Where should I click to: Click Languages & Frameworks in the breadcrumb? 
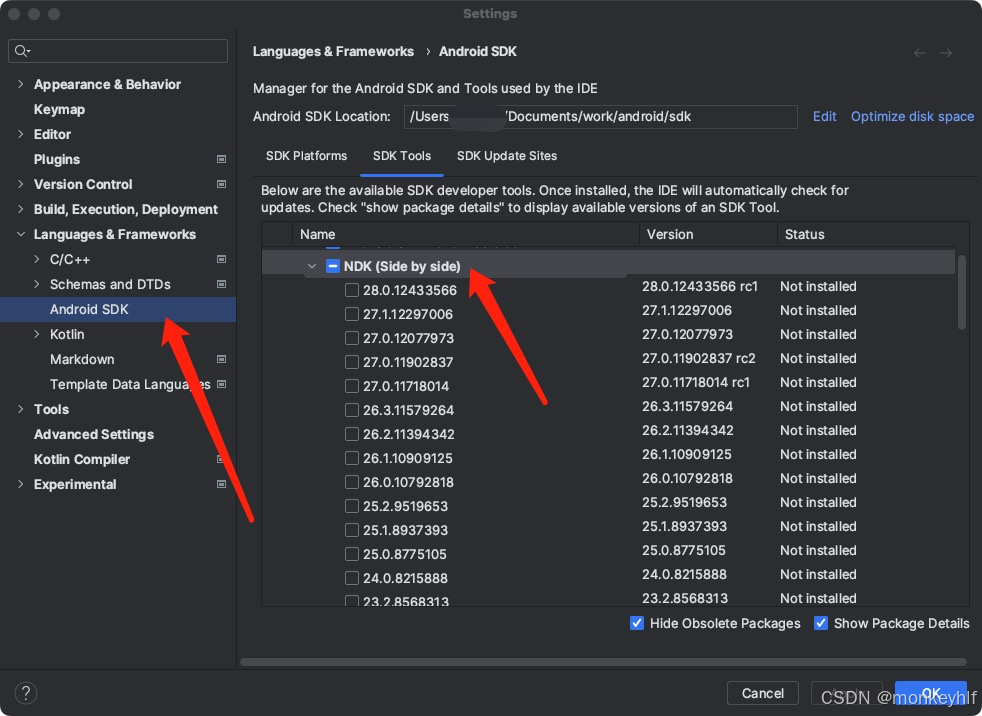(x=333, y=51)
